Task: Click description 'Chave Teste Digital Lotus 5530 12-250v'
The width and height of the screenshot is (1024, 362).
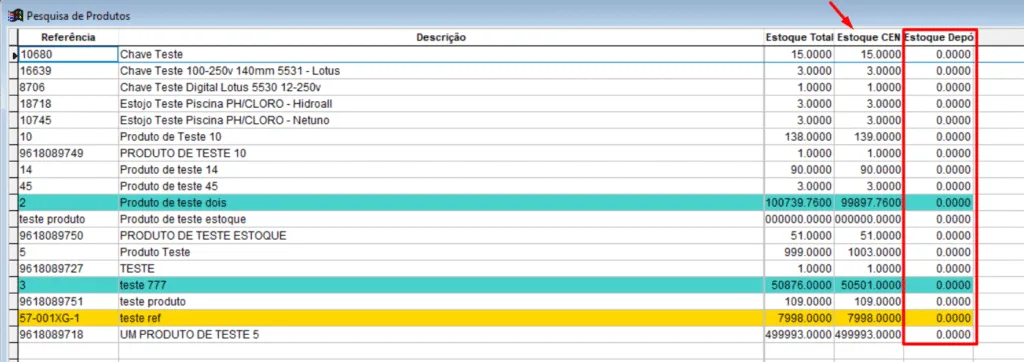Action: tap(221, 88)
